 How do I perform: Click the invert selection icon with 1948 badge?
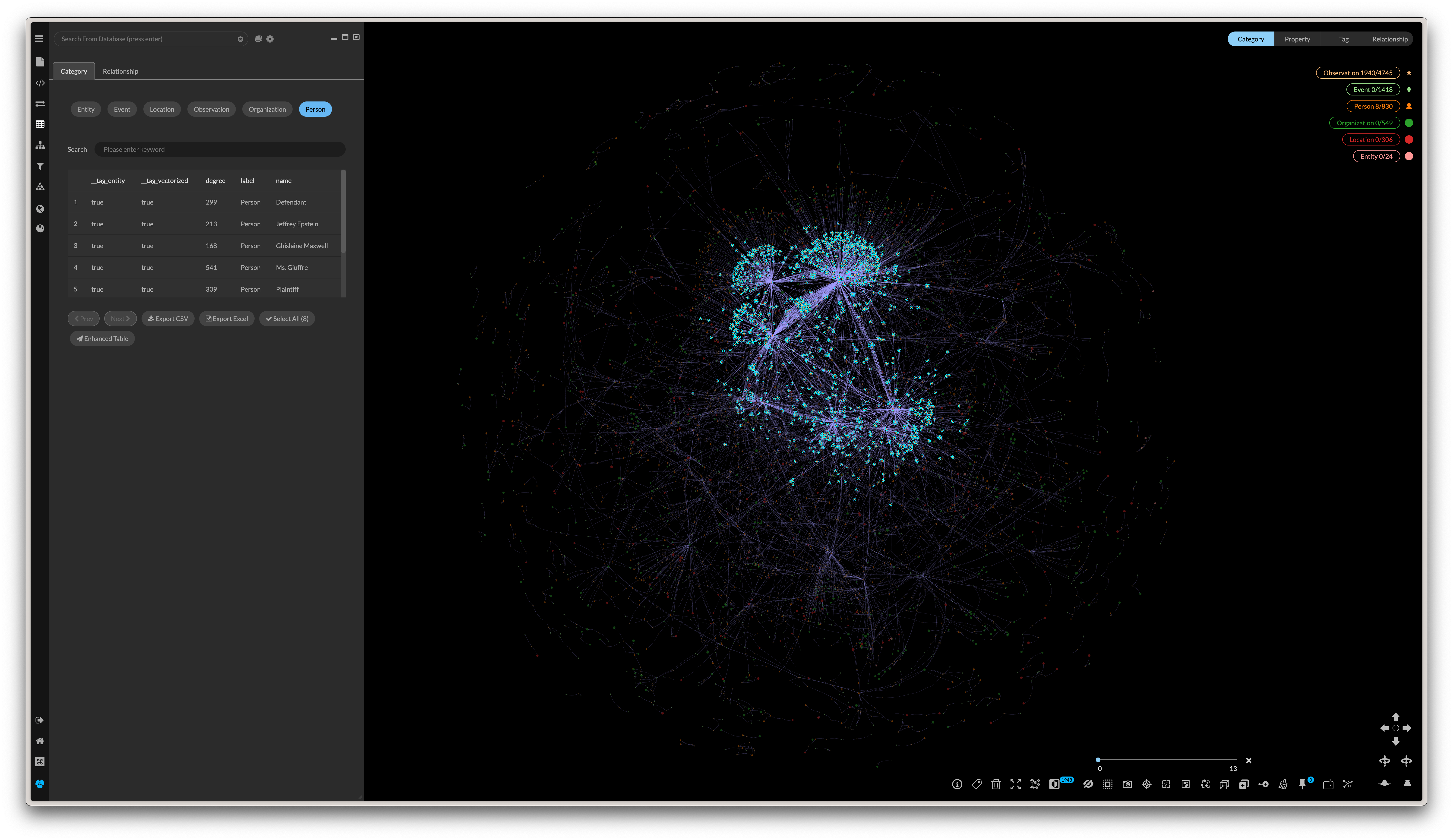[x=1055, y=784]
